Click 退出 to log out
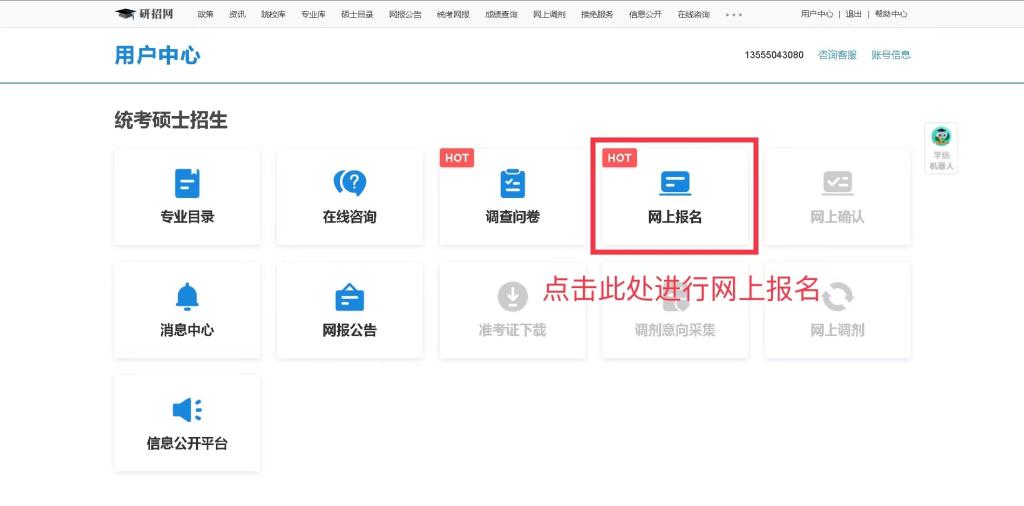The image size is (1024, 506). tap(853, 15)
